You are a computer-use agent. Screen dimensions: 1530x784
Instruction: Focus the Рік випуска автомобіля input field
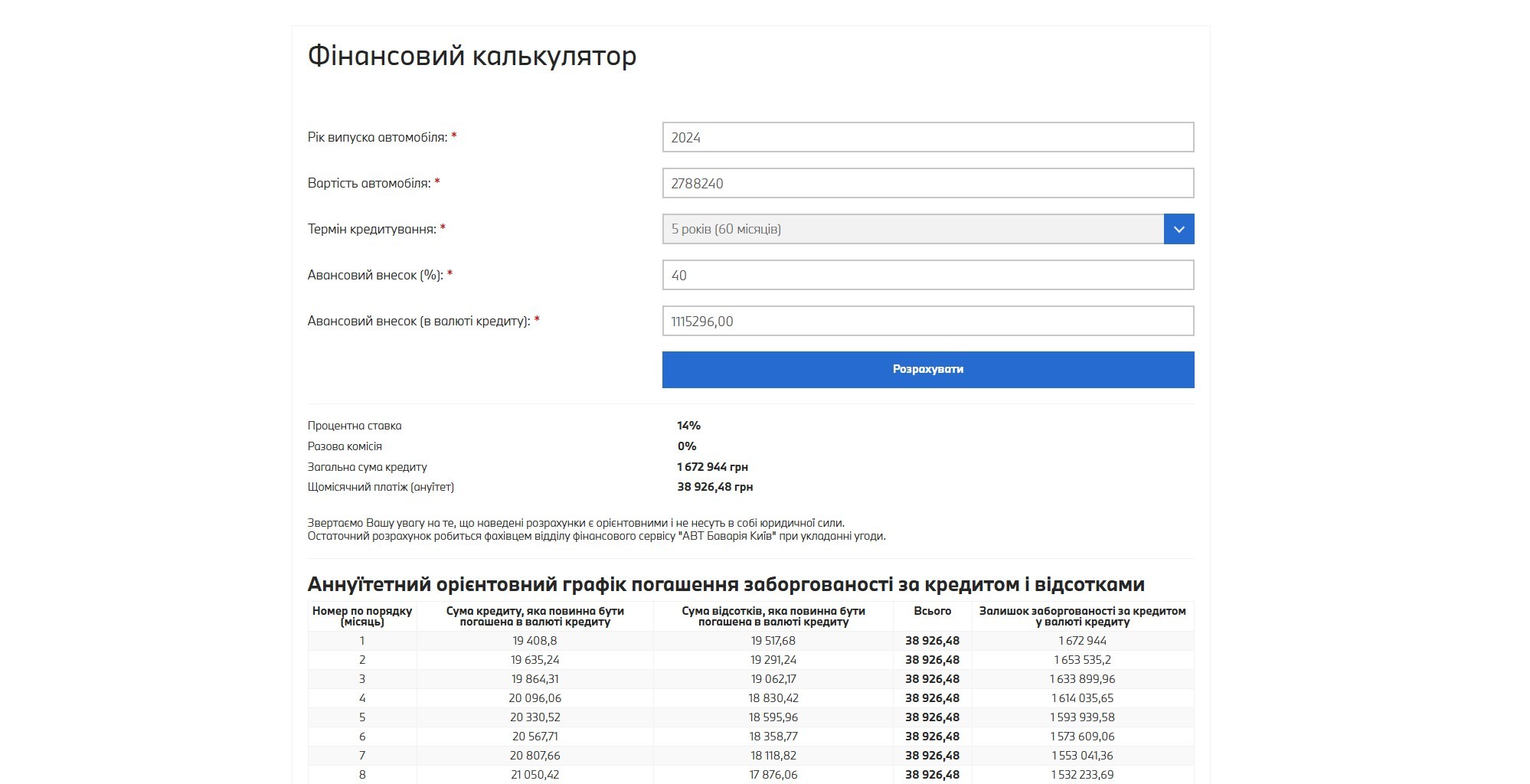pos(927,138)
